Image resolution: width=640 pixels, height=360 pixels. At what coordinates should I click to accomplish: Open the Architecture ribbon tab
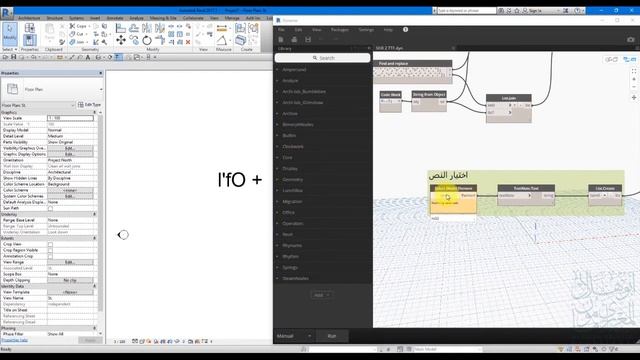29,18
